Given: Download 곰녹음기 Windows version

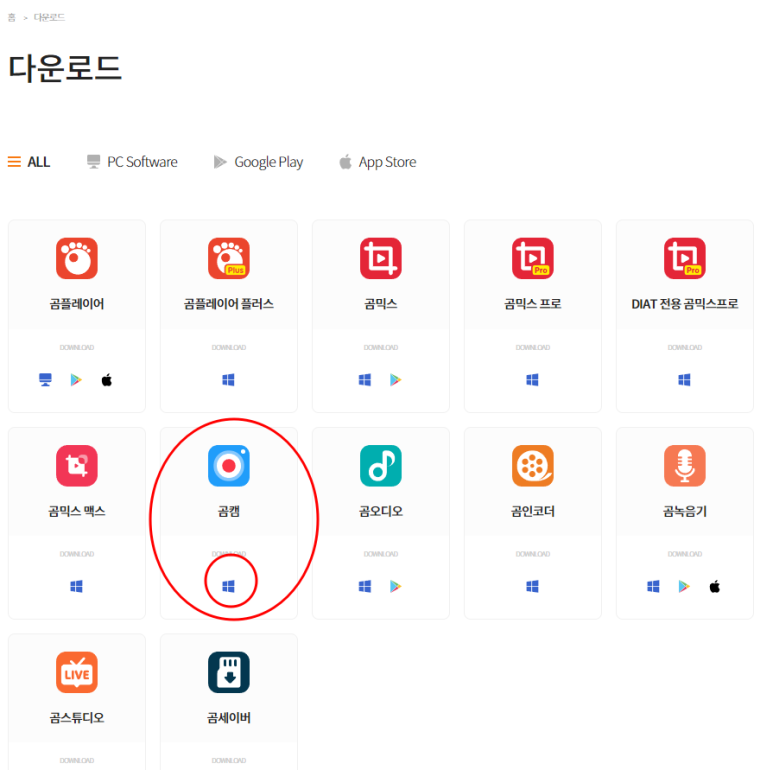Looking at the screenshot, I should 653,586.
